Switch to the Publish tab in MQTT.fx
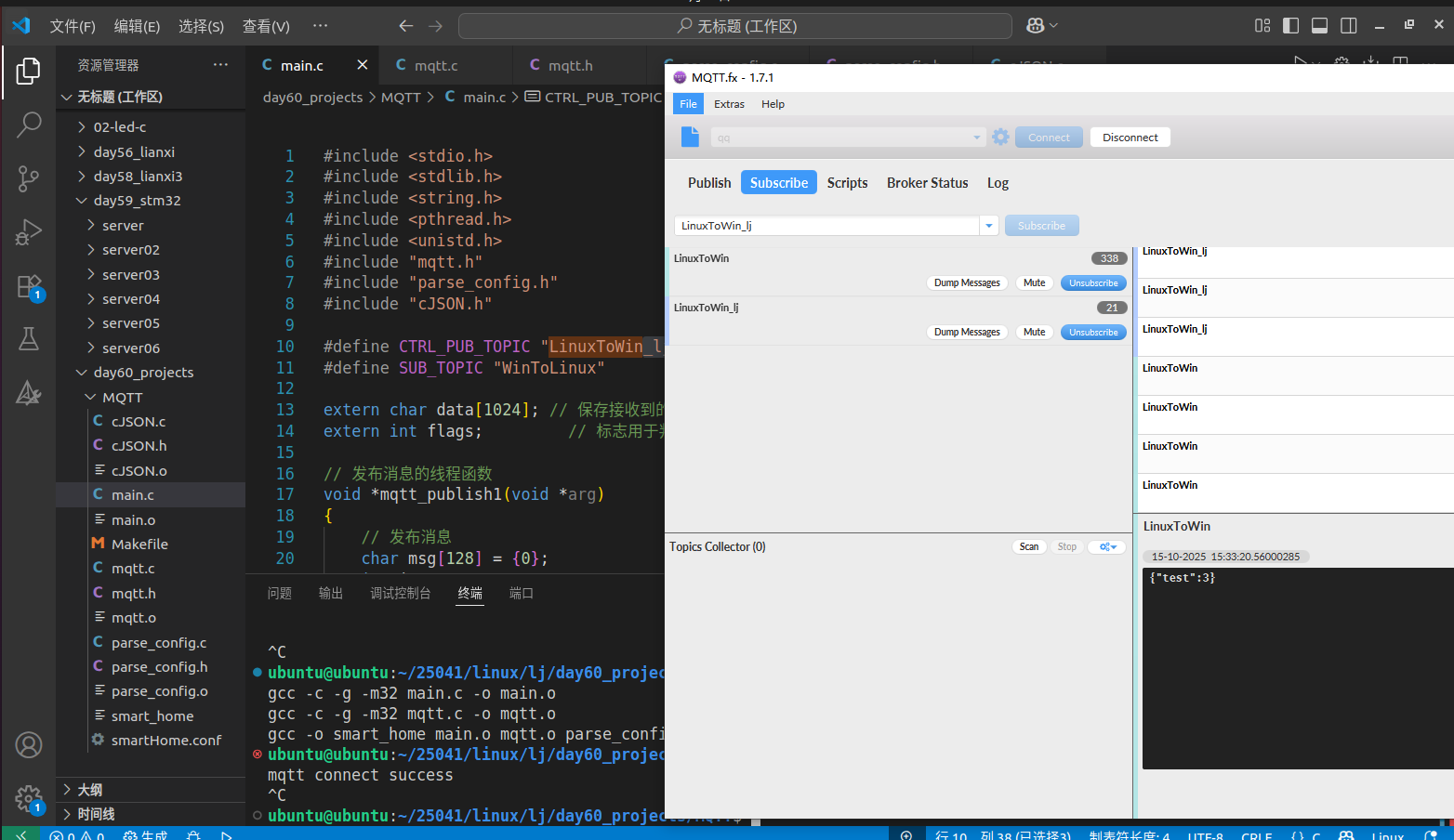 click(709, 183)
